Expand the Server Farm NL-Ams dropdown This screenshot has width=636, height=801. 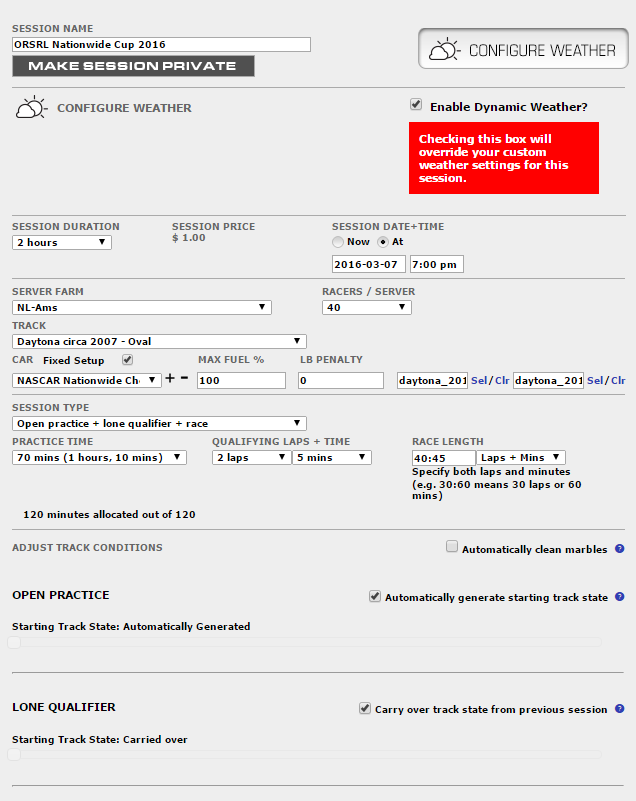coord(142,308)
